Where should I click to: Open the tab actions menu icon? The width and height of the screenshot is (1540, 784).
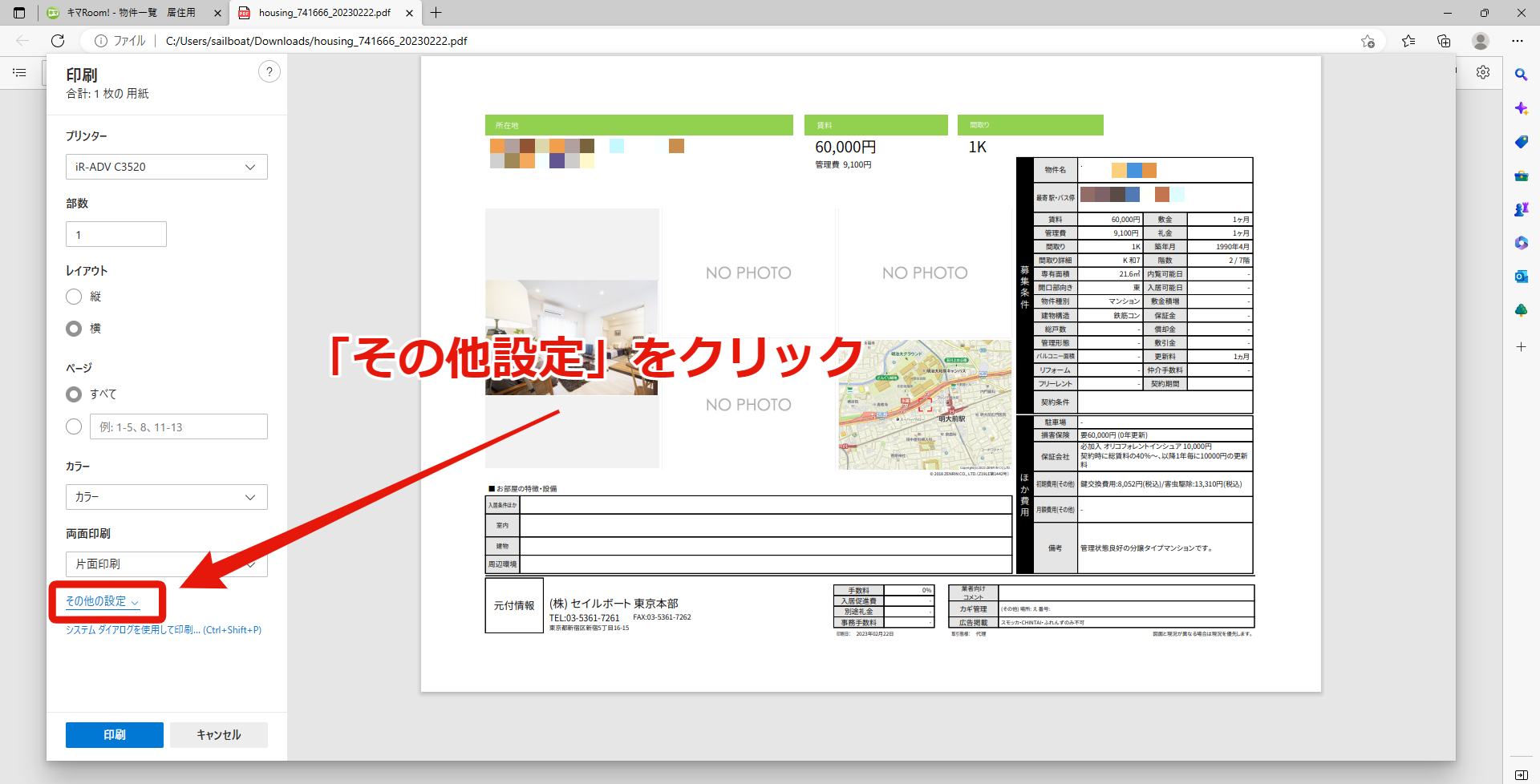19,13
